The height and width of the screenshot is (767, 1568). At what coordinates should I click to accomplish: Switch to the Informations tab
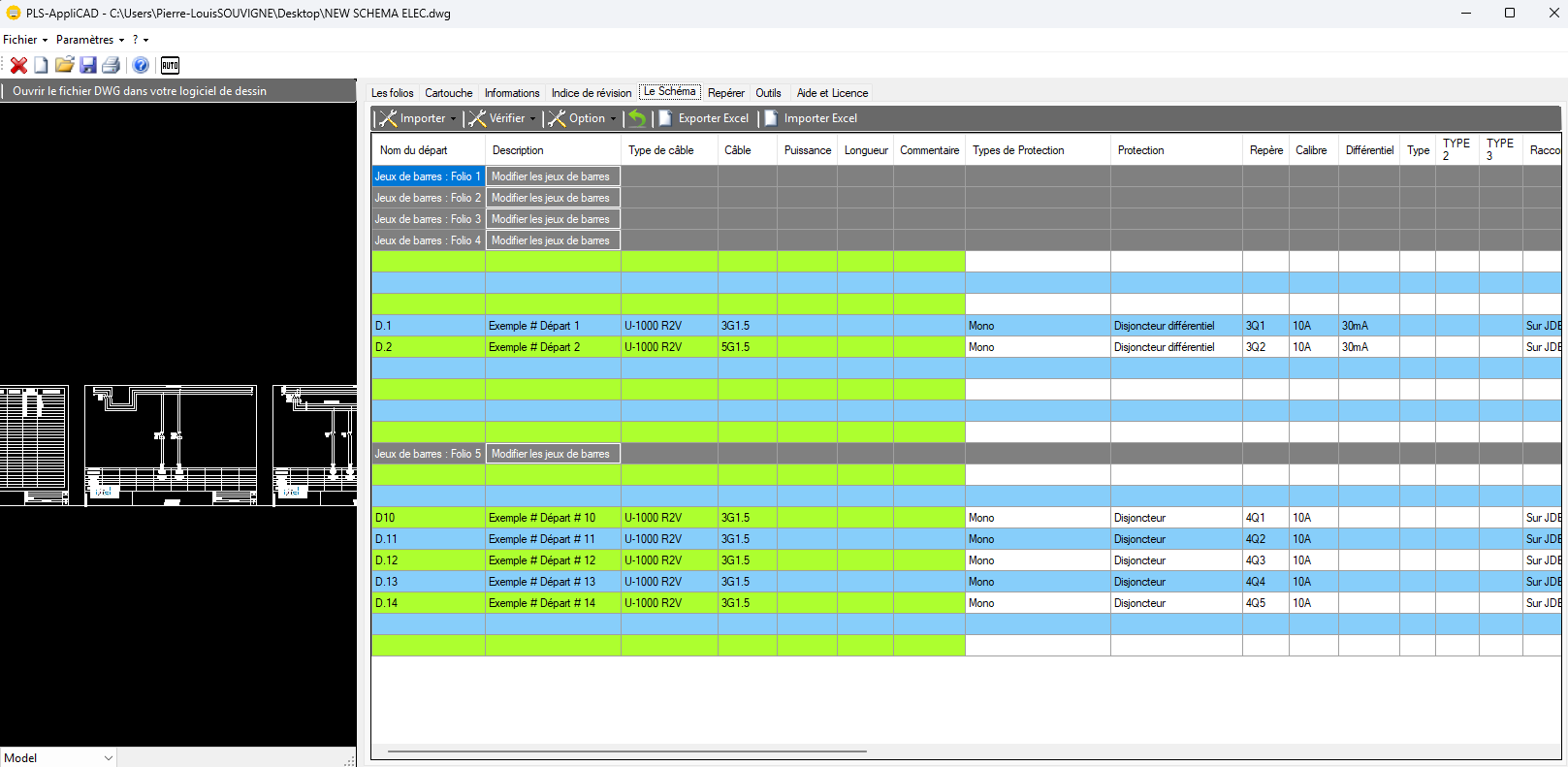(x=512, y=93)
